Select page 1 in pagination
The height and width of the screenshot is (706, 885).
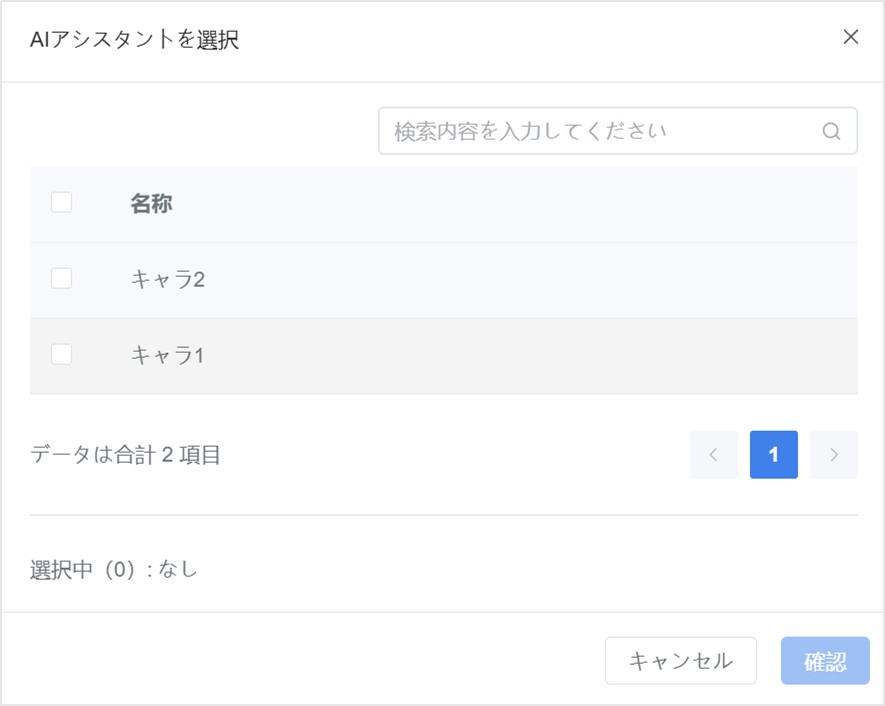774,454
